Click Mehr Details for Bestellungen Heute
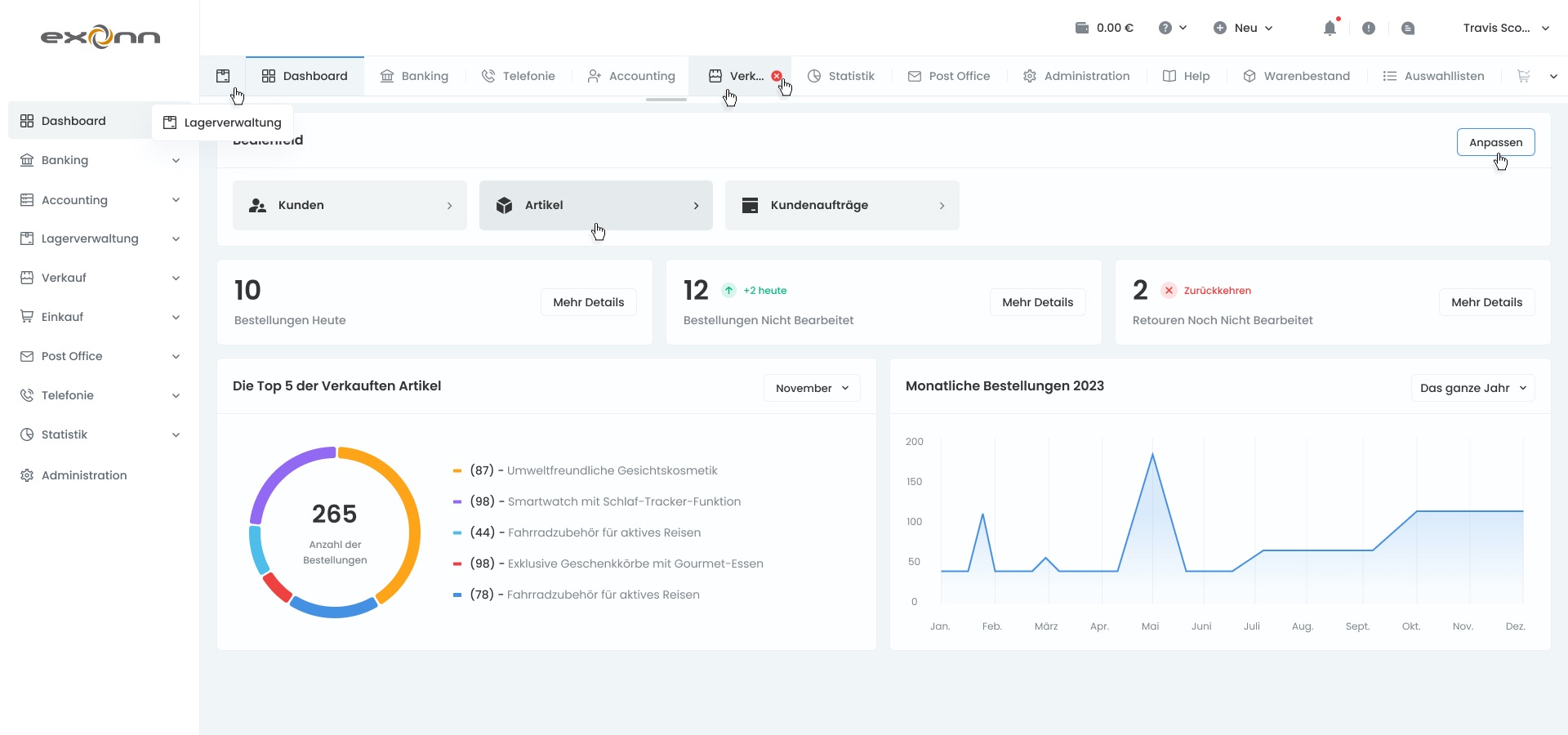 tap(589, 302)
